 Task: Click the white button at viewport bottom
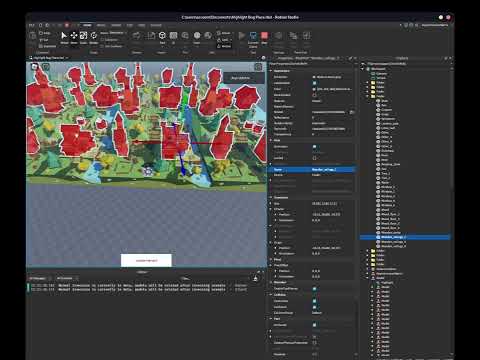(146, 260)
